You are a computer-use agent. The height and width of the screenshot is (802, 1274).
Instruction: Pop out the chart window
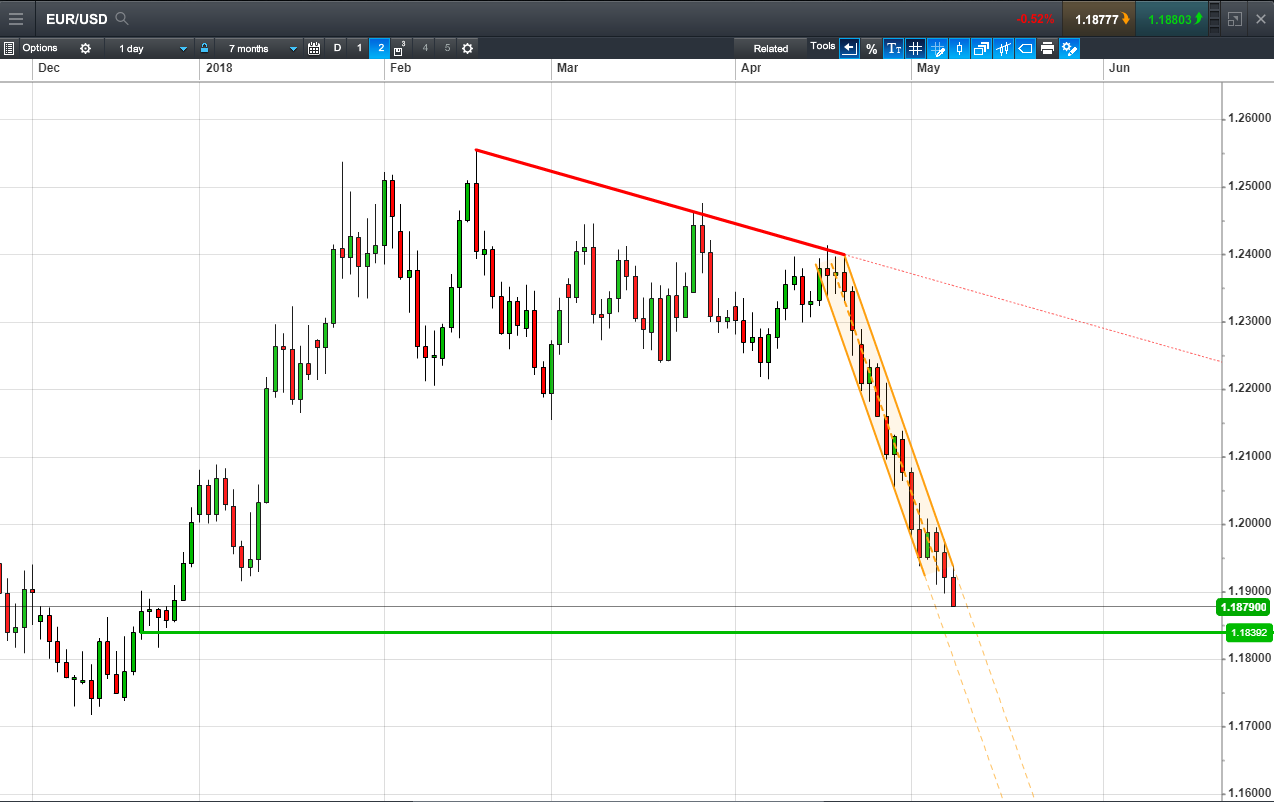point(1235,18)
